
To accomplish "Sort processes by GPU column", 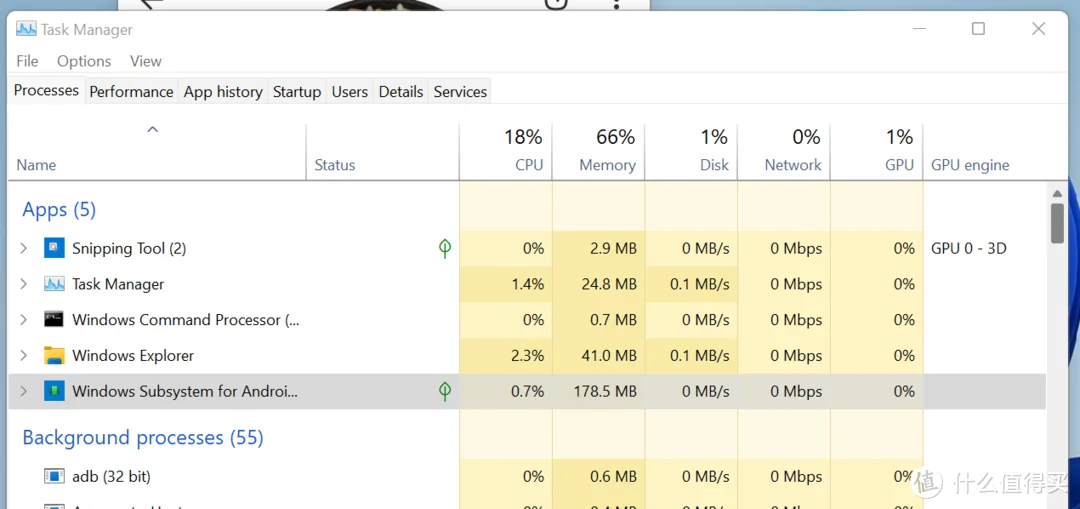I will tap(877, 152).
